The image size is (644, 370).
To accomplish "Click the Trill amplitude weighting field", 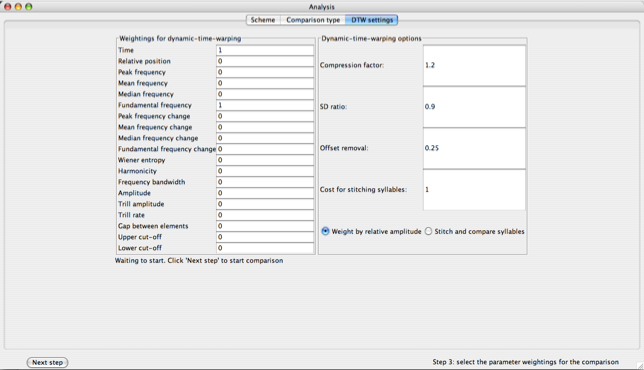I will [265, 204].
